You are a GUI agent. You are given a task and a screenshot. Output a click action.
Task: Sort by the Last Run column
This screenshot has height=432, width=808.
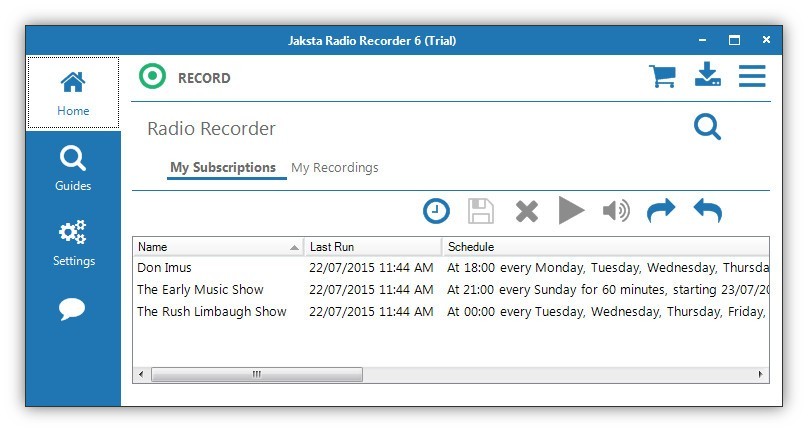(x=373, y=247)
